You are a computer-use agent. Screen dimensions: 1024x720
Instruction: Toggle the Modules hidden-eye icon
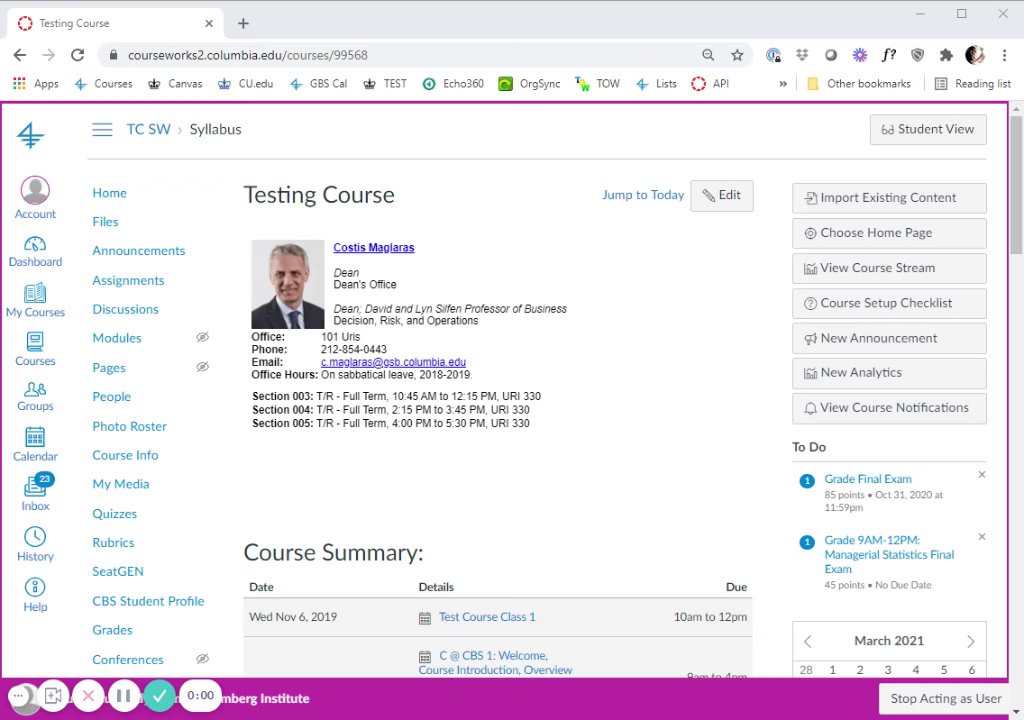(x=202, y=337)
